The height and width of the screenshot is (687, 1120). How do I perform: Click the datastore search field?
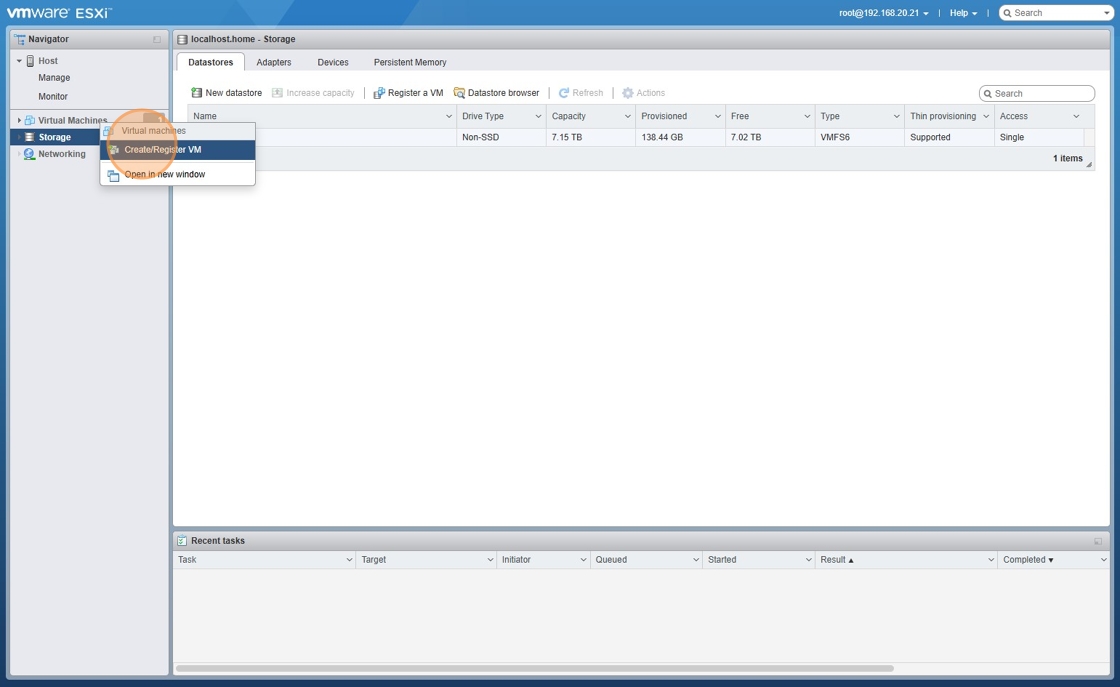(1036, 94)
